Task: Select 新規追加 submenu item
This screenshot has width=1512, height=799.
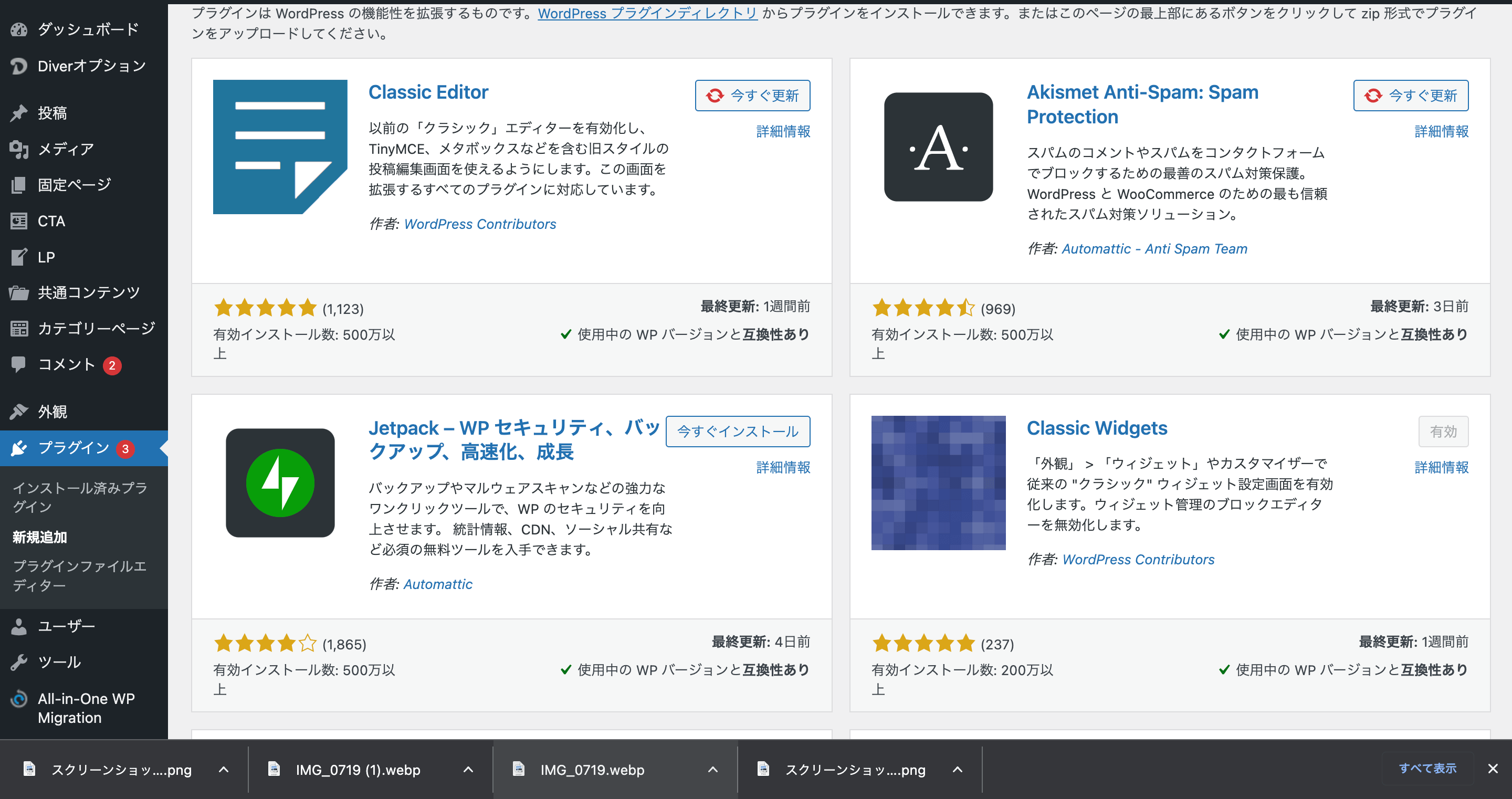Action: (x=40, y=537)
